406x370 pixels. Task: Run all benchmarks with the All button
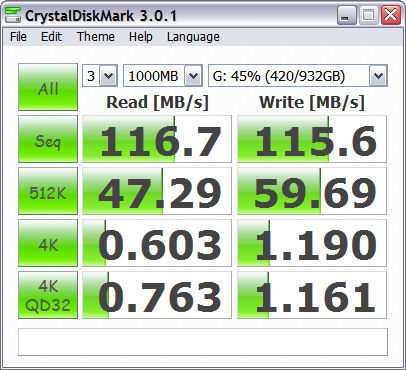48,87
